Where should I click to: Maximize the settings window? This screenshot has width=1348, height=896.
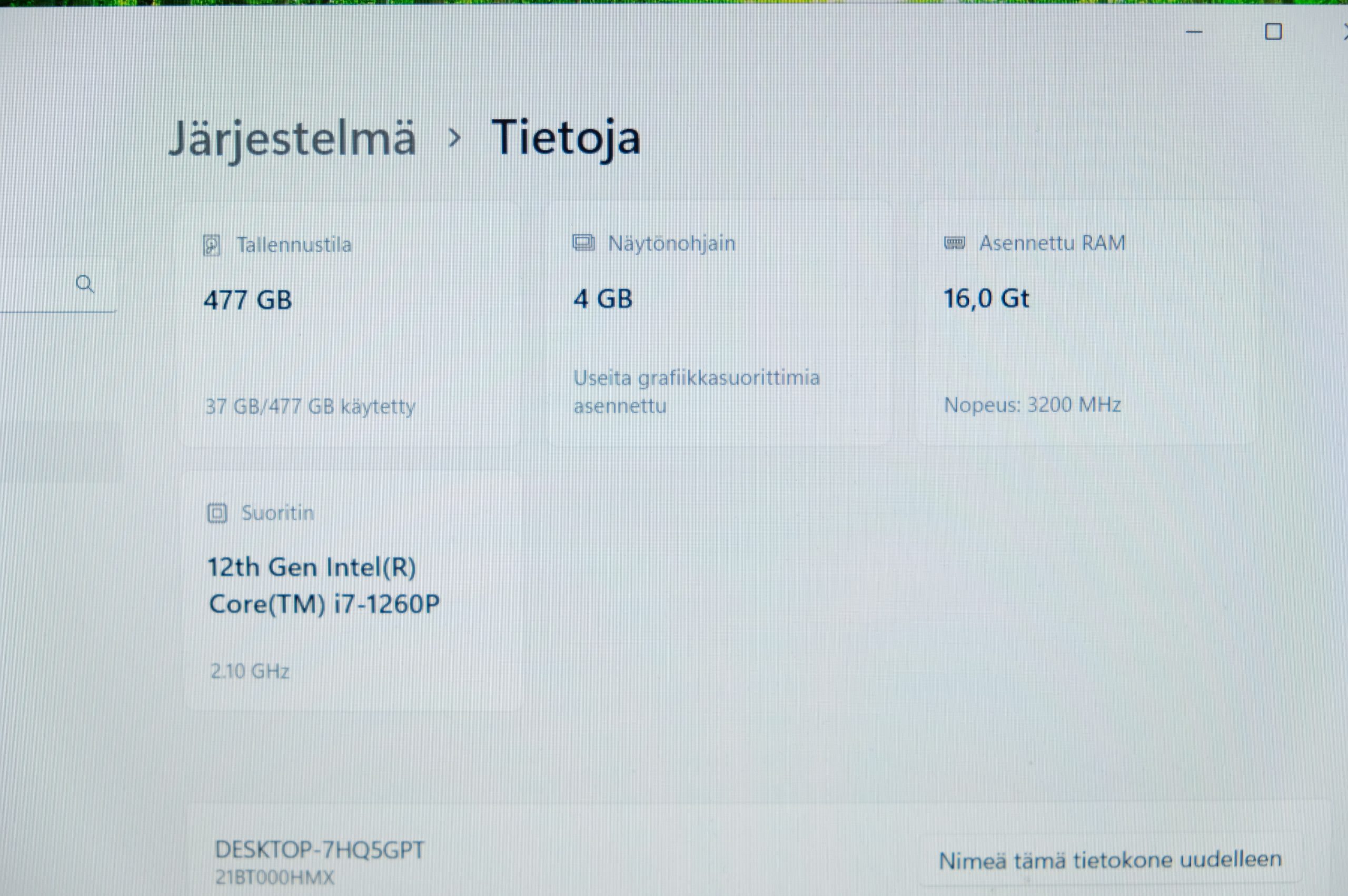[x=1273, y=32]
